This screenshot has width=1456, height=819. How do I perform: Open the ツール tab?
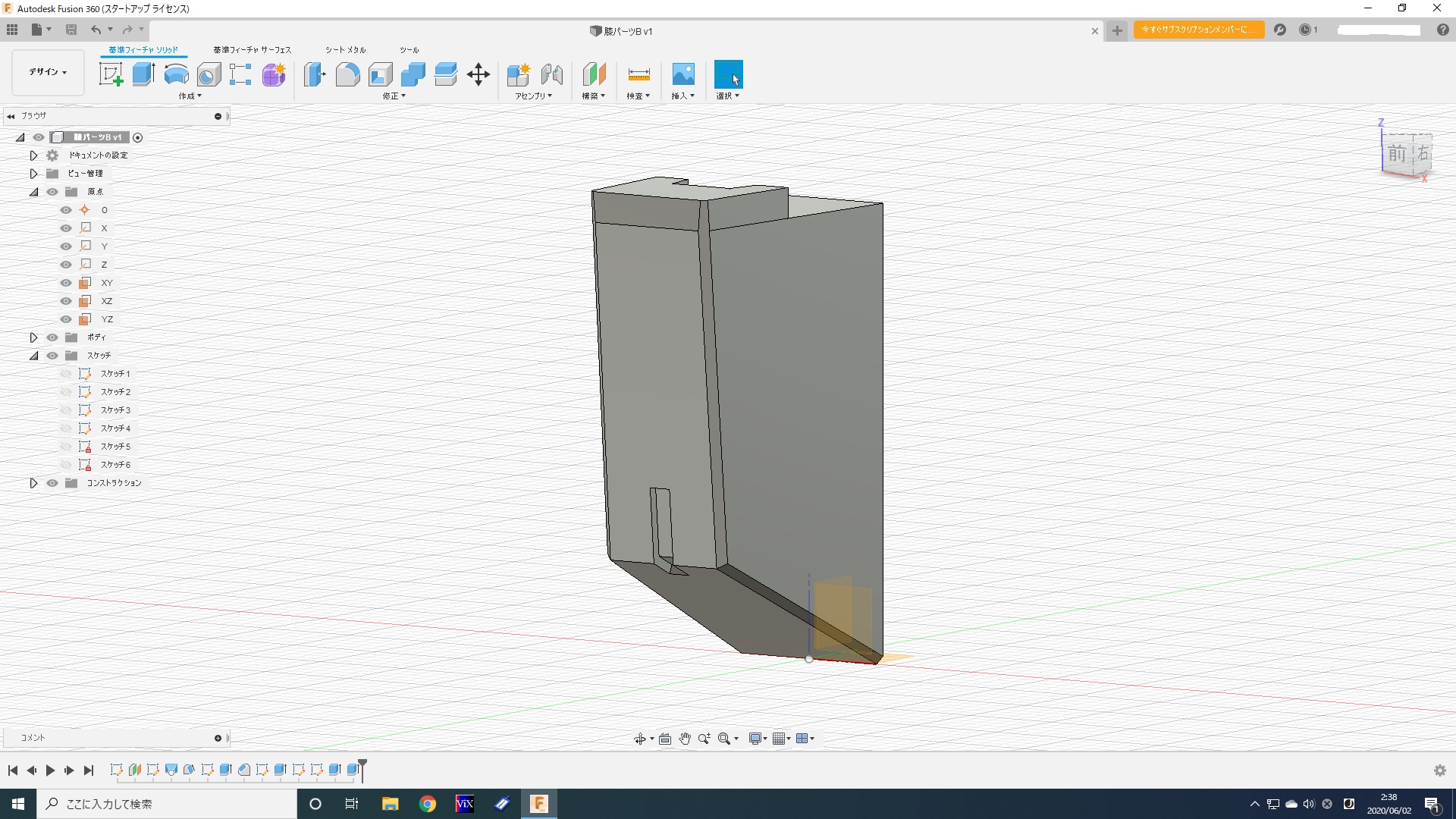point(409,50)
